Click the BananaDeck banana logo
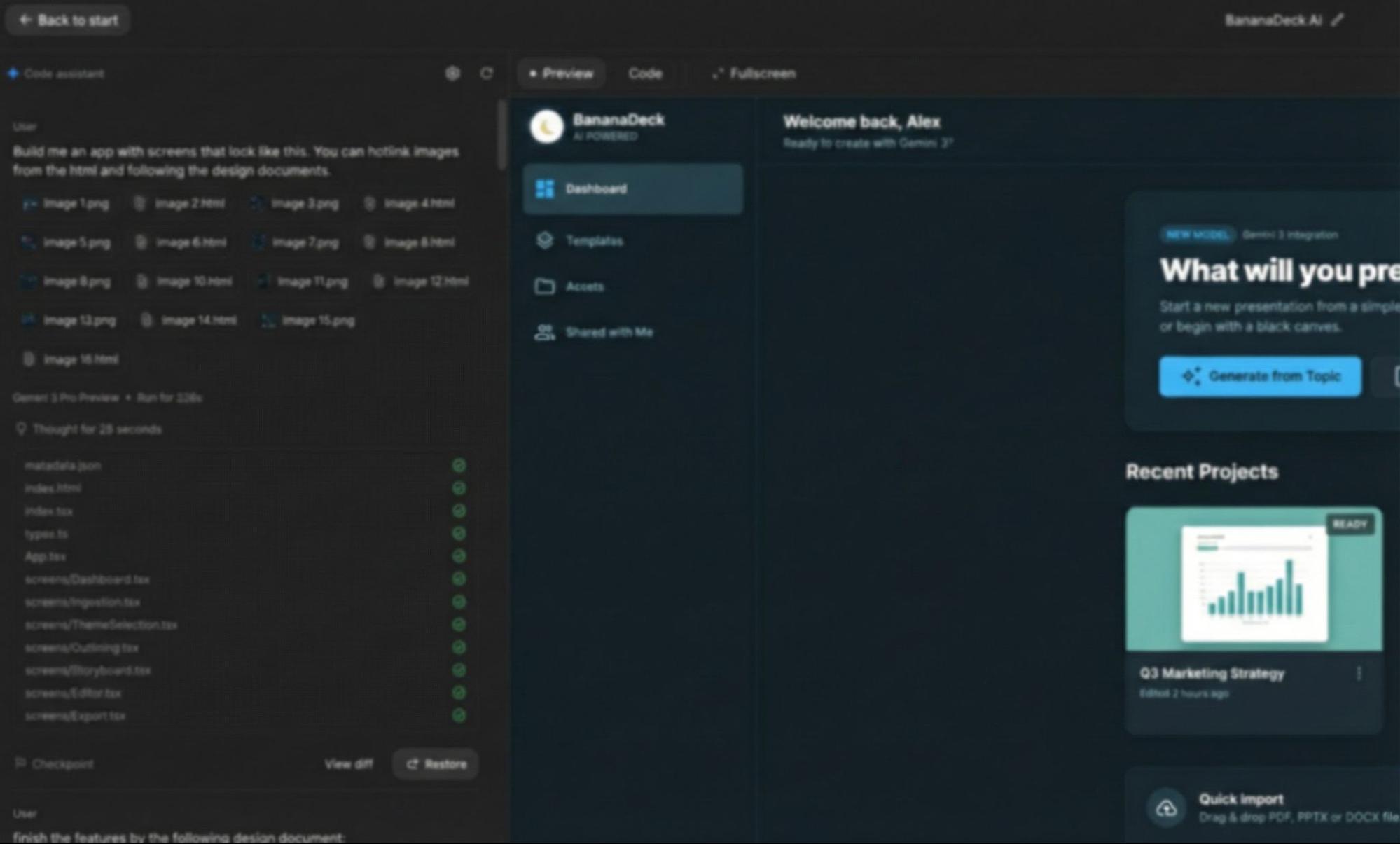The width and height of the screenshot is (1400, 844). pyautogui.click(x=547, y=127)
